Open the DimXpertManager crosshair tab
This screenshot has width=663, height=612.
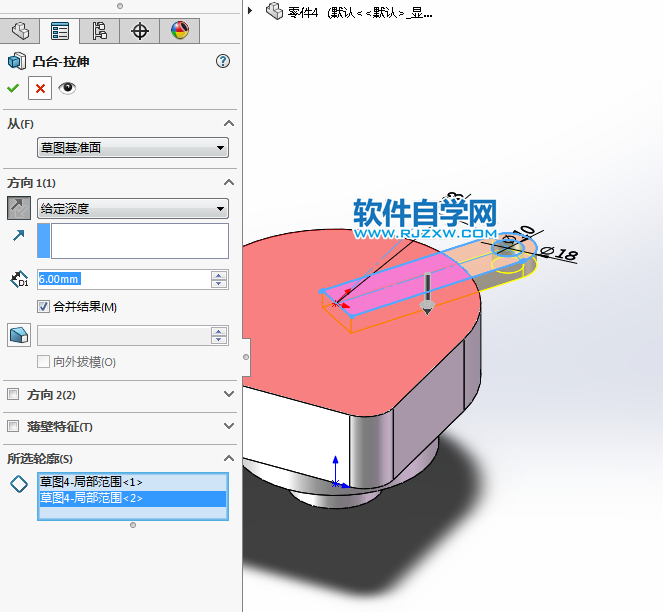[x=140, y=31]
